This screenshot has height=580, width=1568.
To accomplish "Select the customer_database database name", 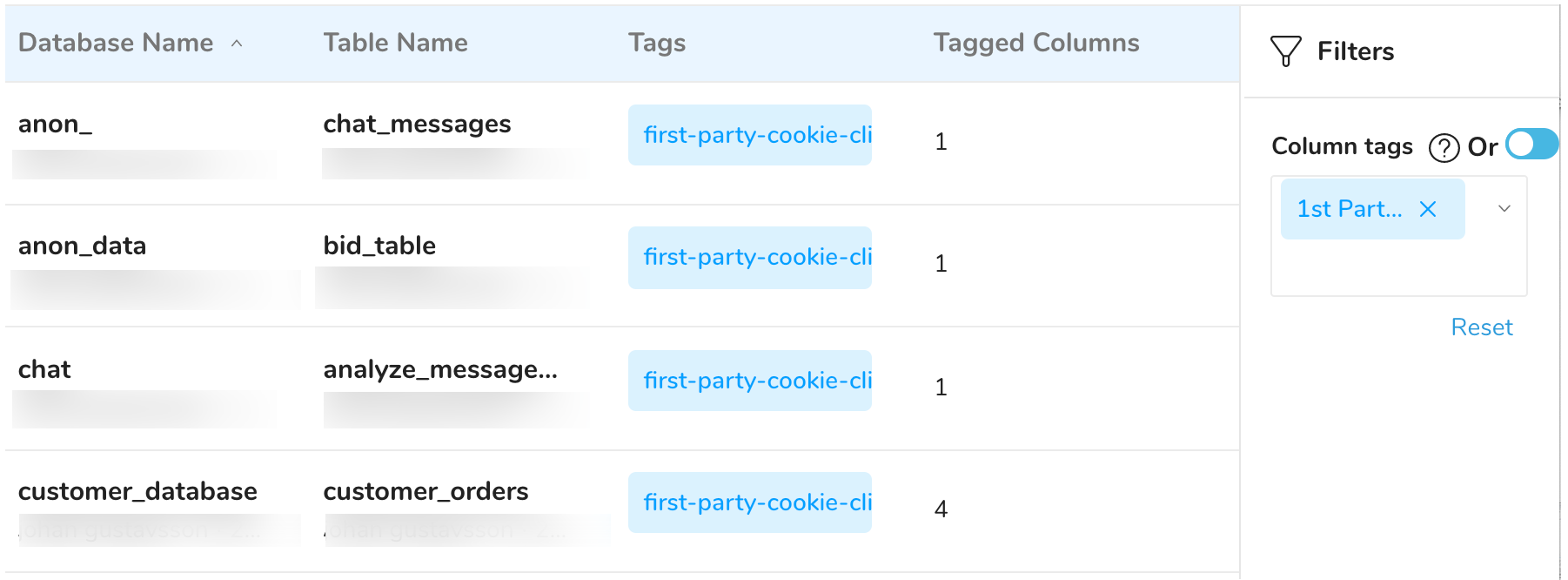I will coord(137,491).
